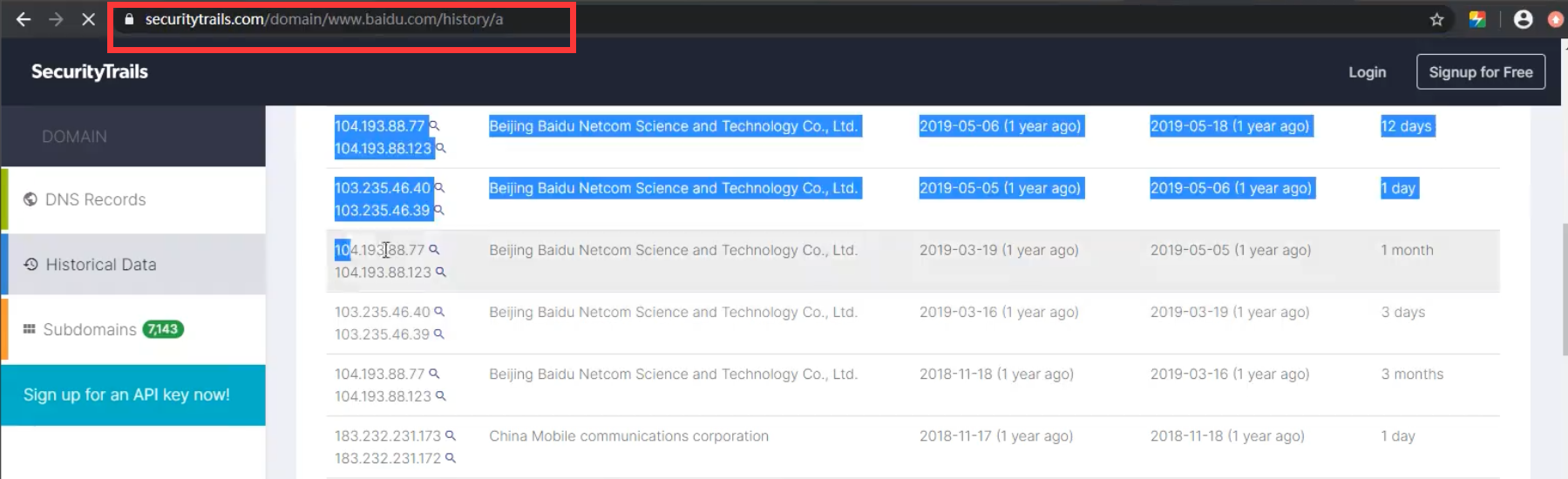Image resolution: width=1568 pixels, height=479 pixels.
Task: Bookmark page with the star icon
Action: (x=1436, y=19)
